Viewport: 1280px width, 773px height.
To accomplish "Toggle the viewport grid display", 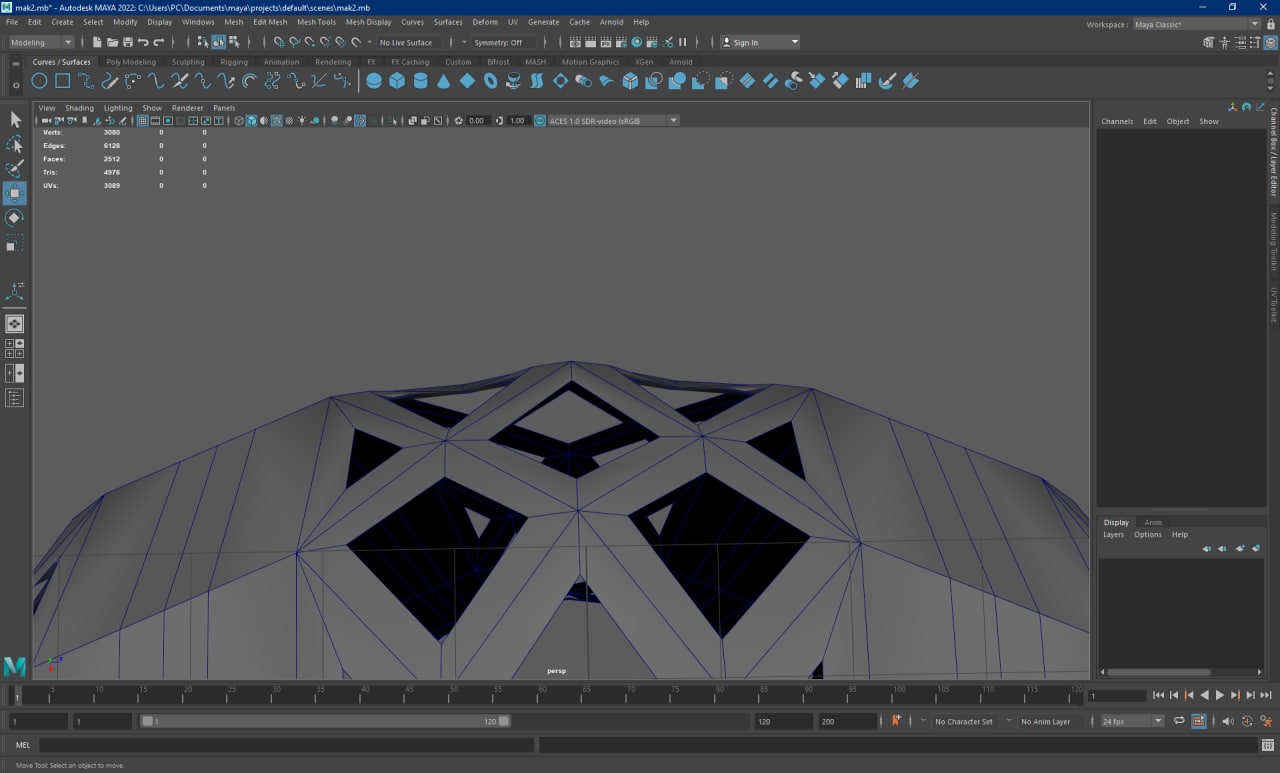I will coord(142,120).
